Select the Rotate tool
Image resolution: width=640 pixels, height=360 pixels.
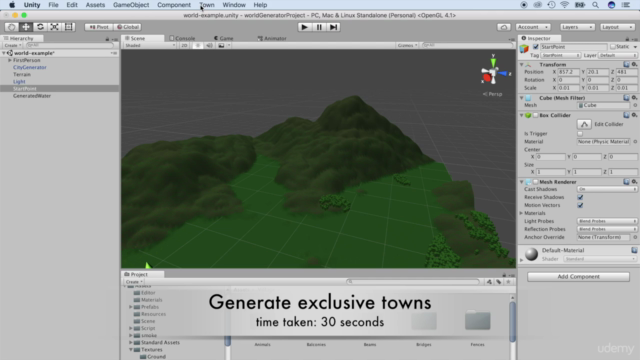coord(40,27)
